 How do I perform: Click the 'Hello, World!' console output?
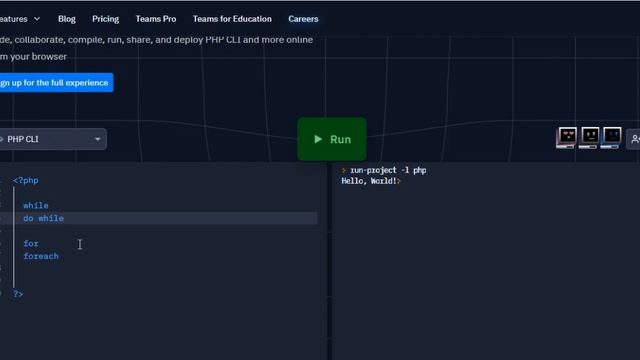pos(369,181)
